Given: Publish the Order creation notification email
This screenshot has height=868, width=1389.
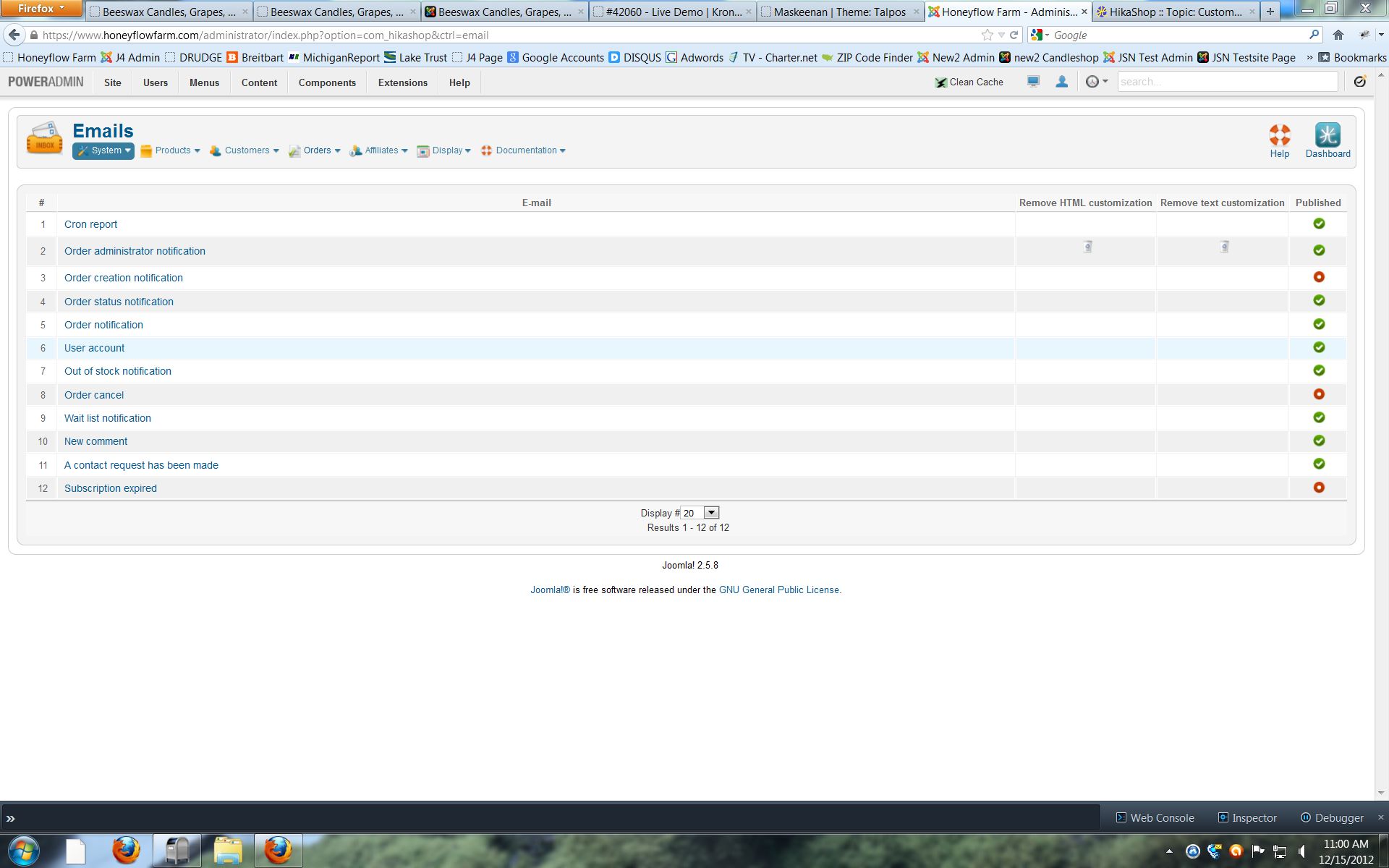Looking at the screenshot, I should click(x=1319, y=277).
